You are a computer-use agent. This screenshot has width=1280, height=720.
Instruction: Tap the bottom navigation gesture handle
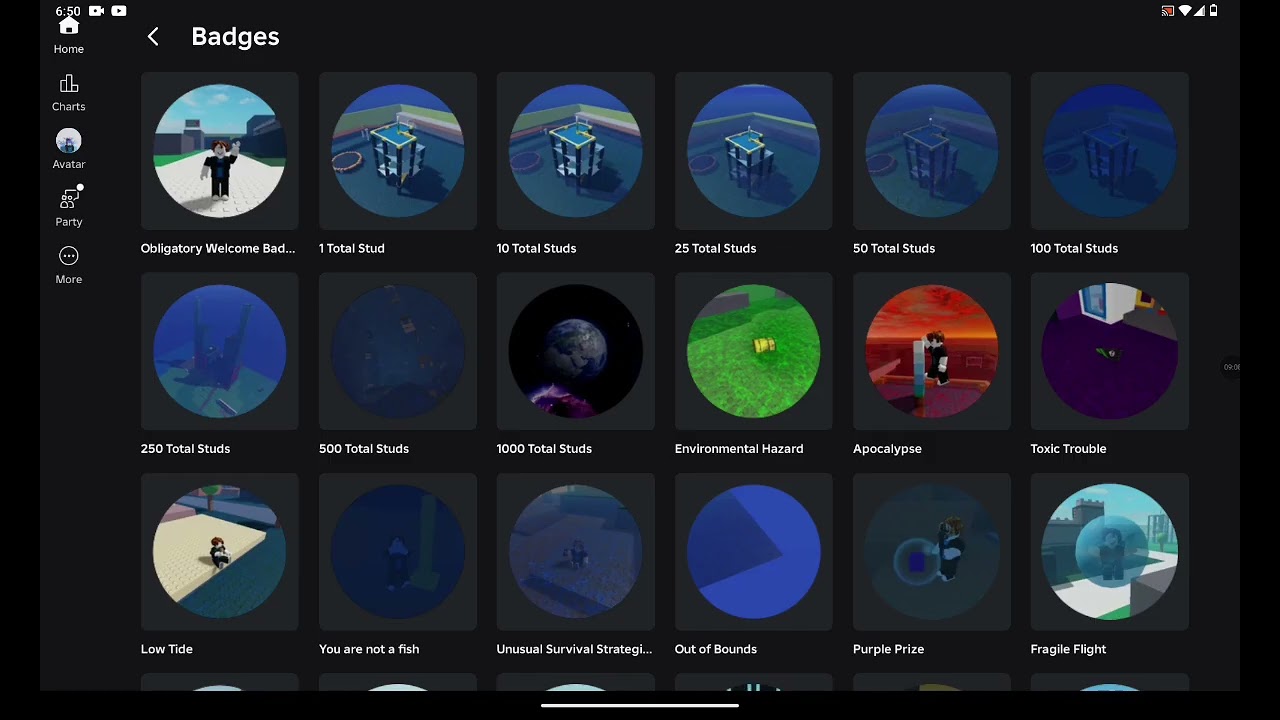[x=640, y=706]
